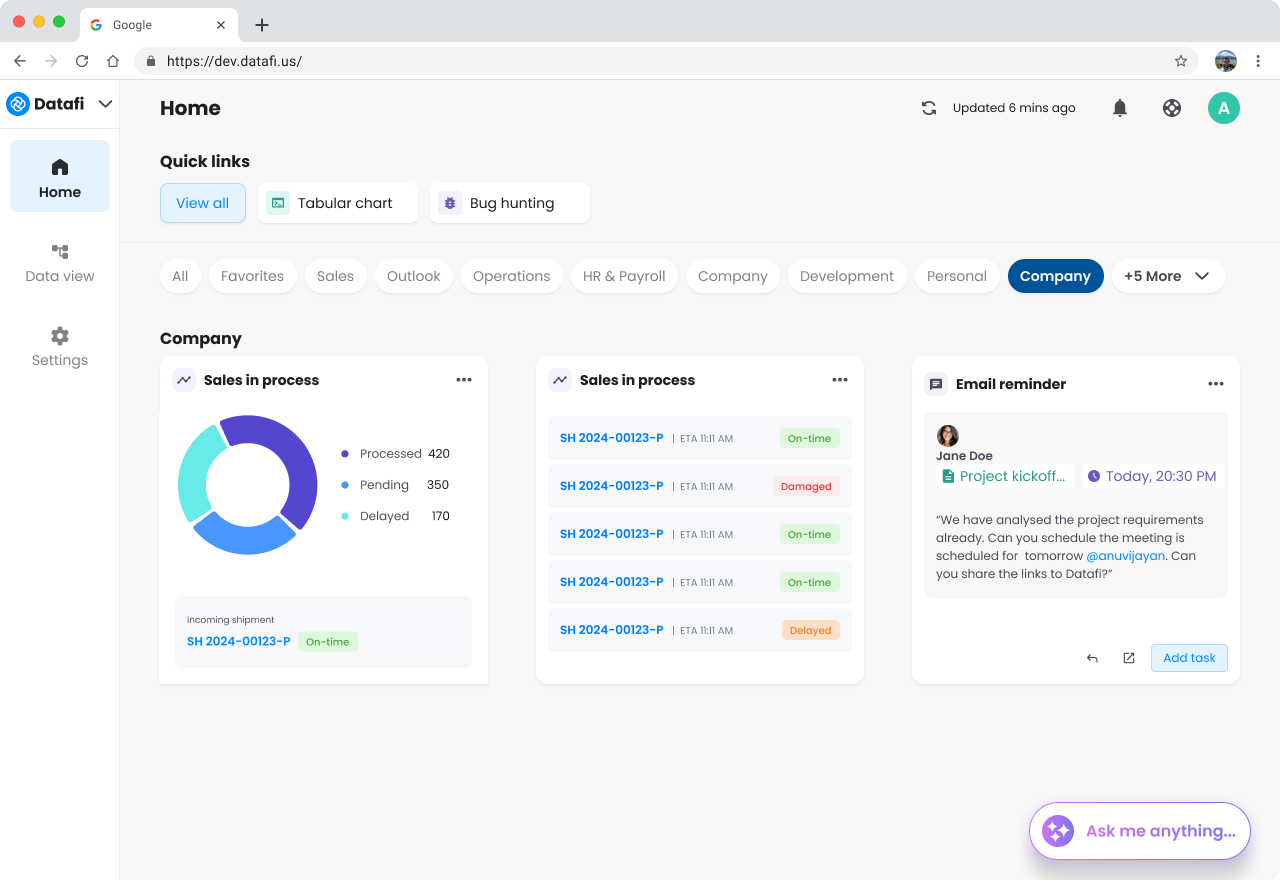Screen dimensions: 1280x880
Task: Open email in new window icon
Action: pyautogui.click(x=1129, y=658)
